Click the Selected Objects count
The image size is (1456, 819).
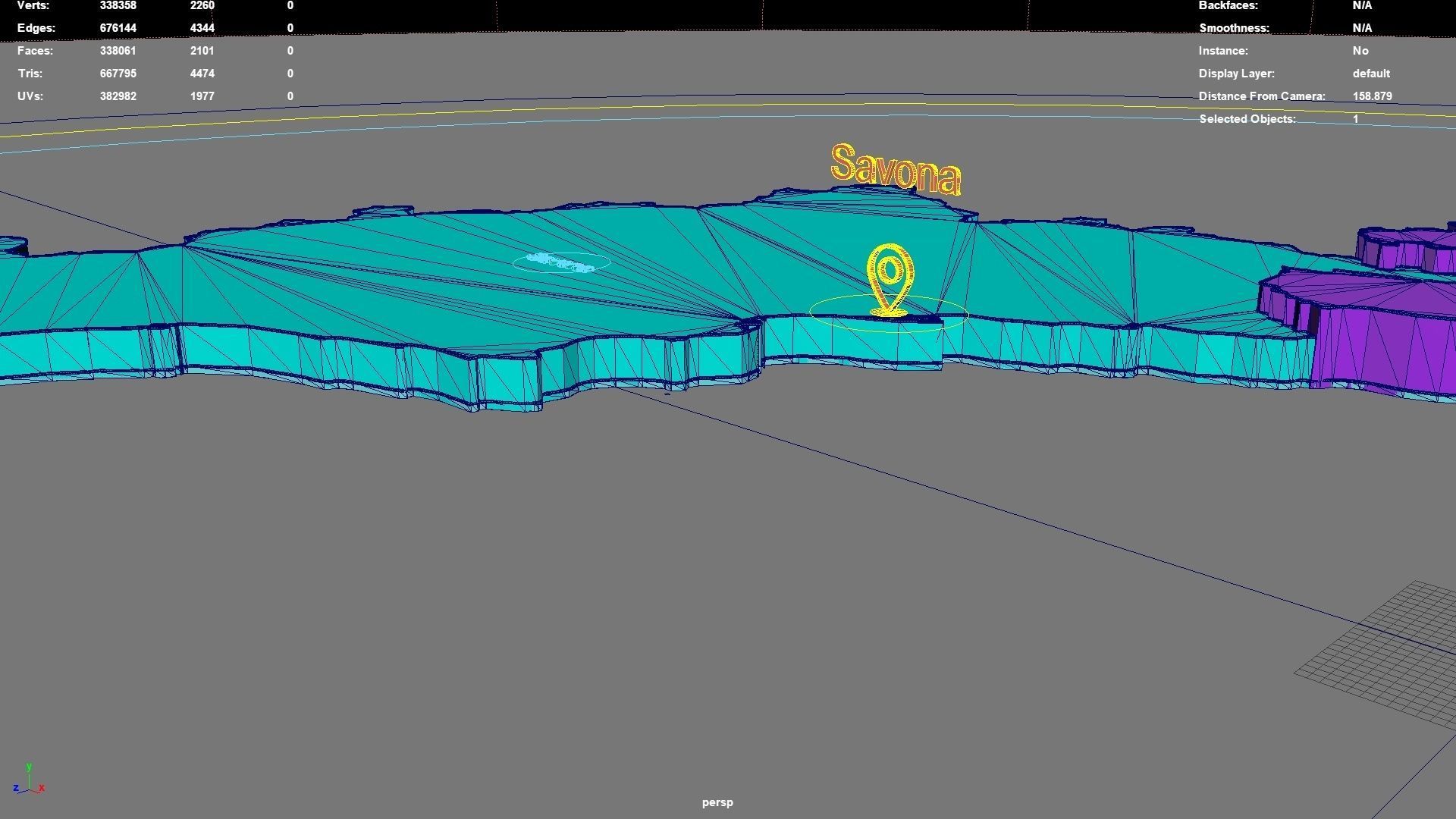[1355, 119]
